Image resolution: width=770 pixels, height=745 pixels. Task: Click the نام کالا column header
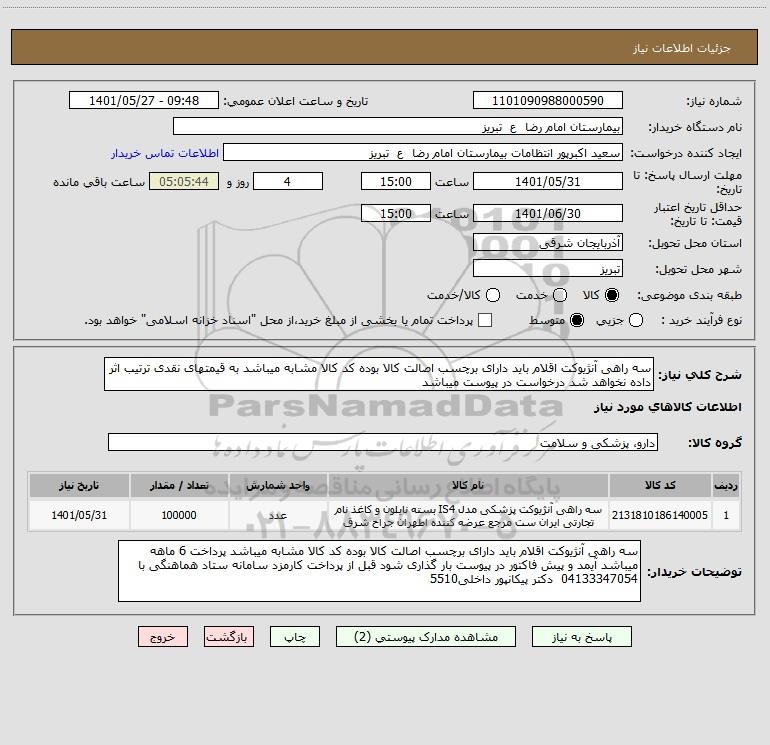point(468,485)
